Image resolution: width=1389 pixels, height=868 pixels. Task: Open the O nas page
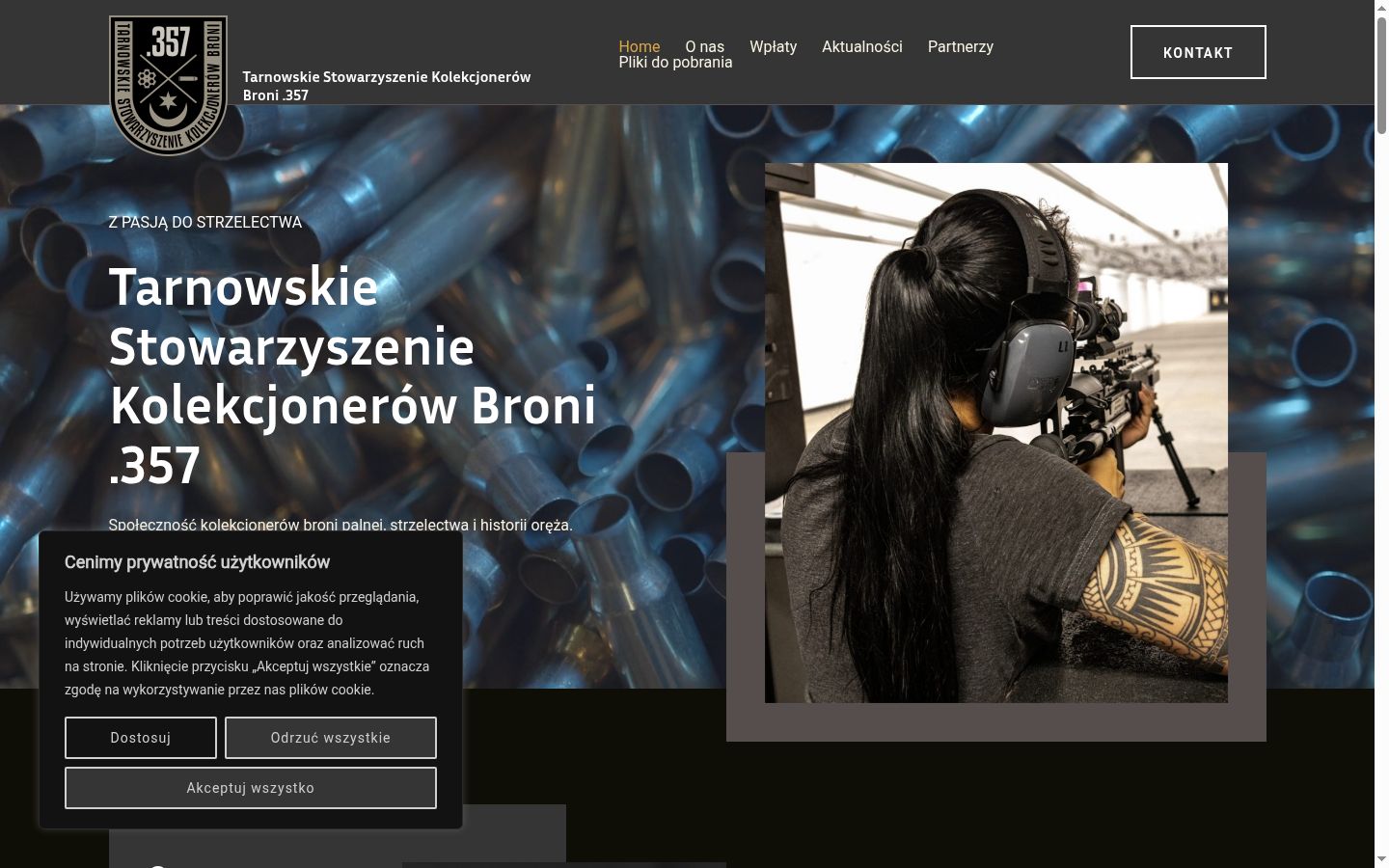coord(705,46)
